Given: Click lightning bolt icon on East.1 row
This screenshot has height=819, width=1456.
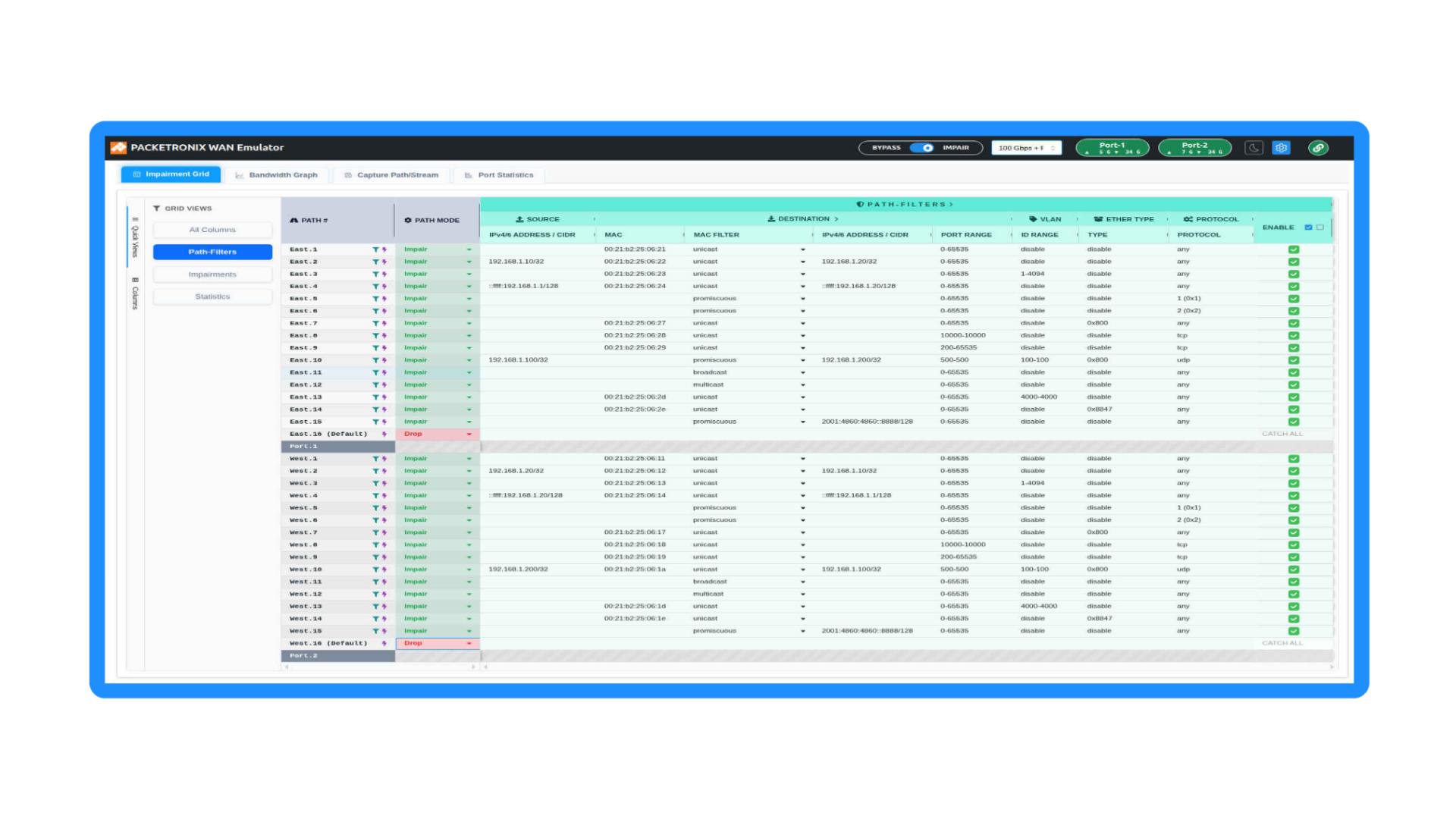Looking at the screenshot, I should (x=384, y=249).
